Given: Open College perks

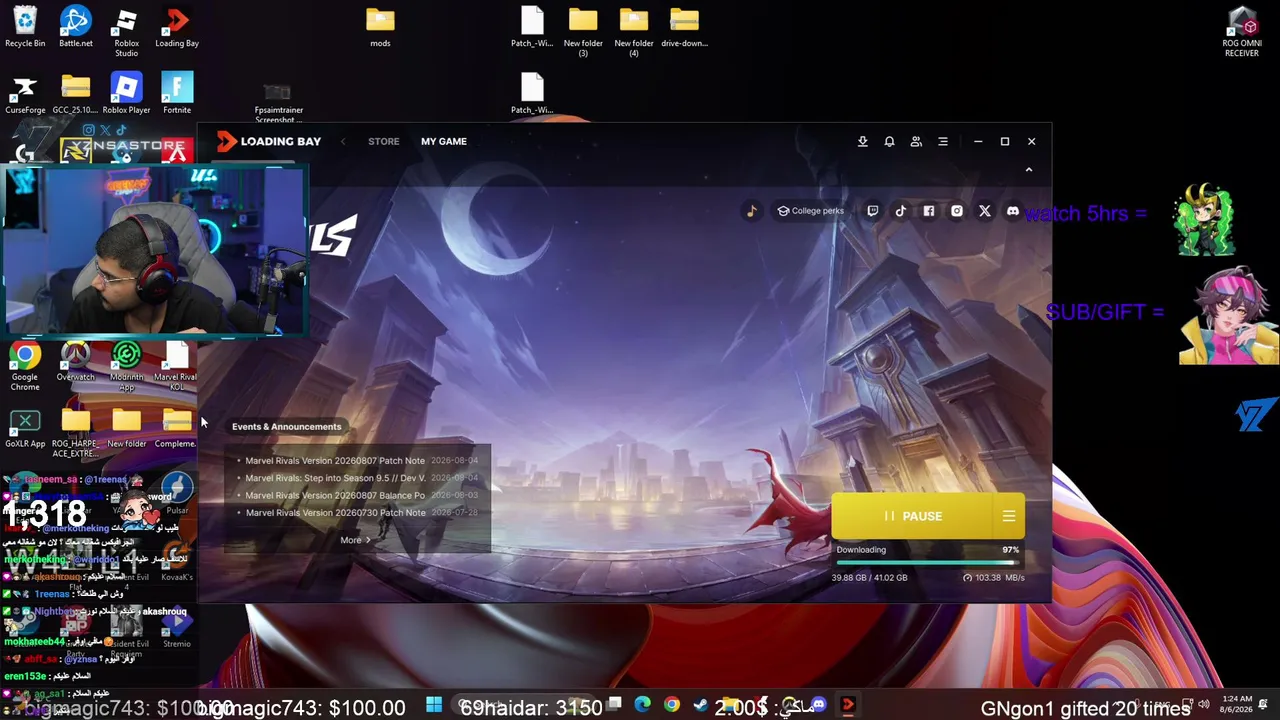Looking at the screenshot, I should 811,211.
